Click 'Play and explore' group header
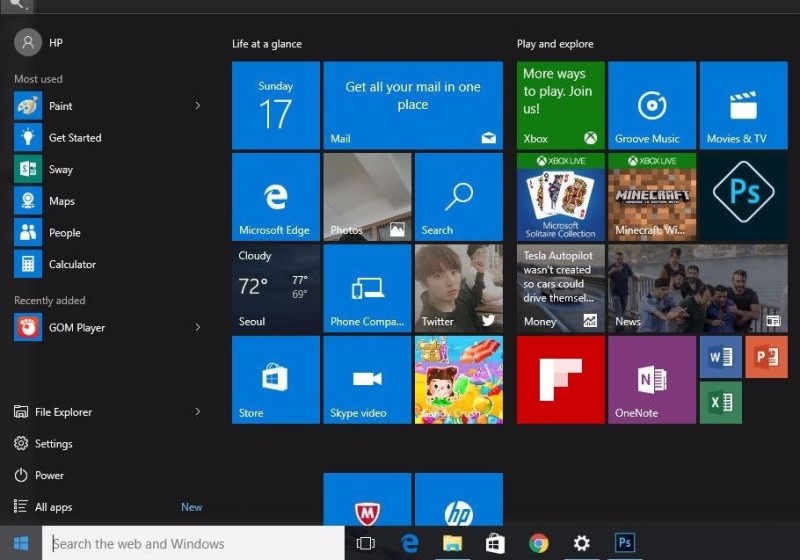800x560 pixels. pos(555,44)
